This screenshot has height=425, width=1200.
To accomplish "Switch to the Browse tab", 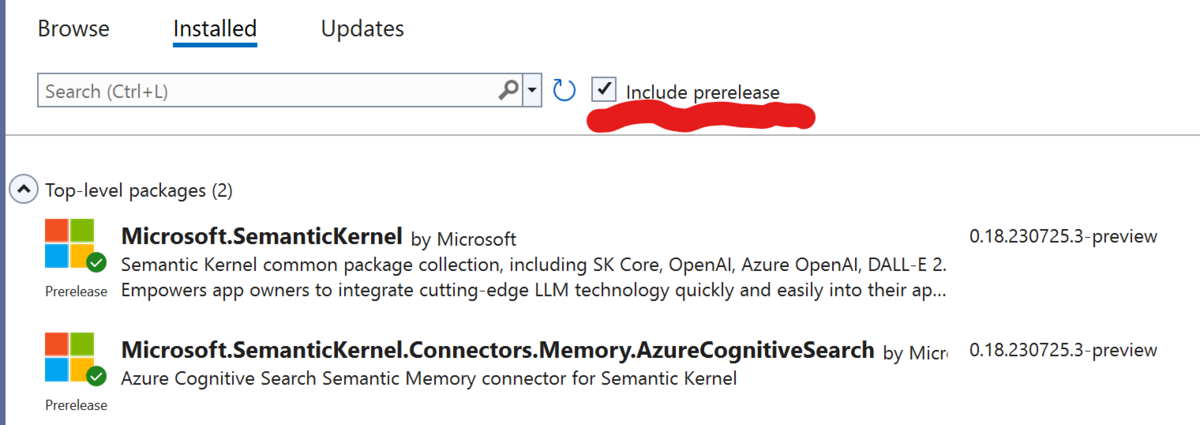I will pos(73,29).
